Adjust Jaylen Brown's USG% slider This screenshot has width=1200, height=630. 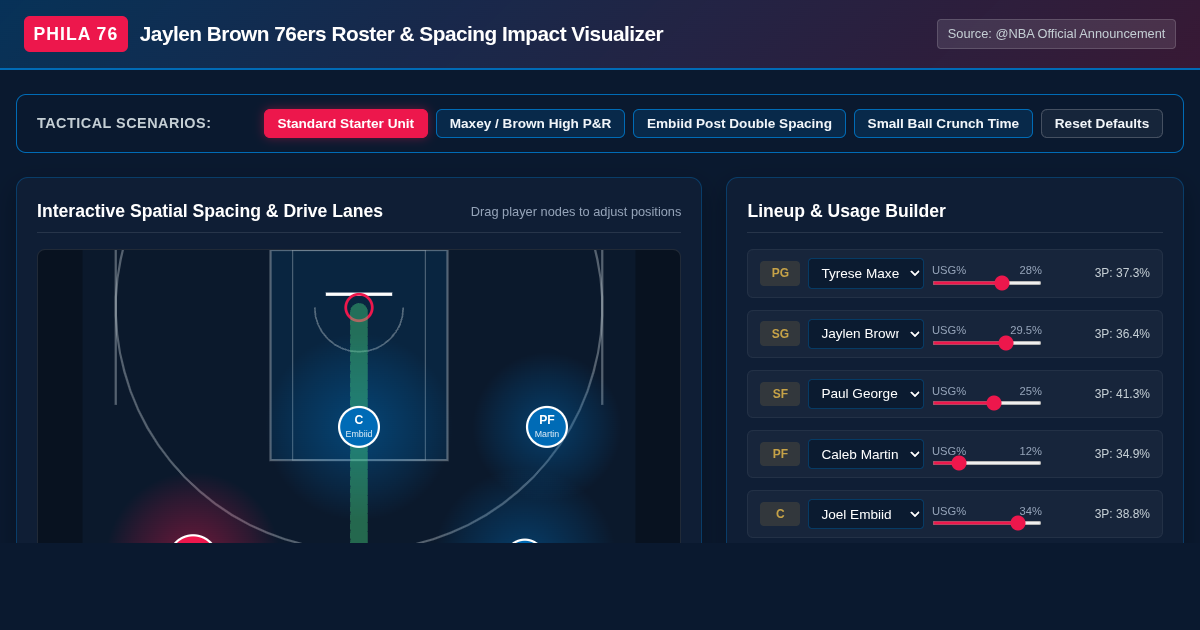[x=987, y=343]
